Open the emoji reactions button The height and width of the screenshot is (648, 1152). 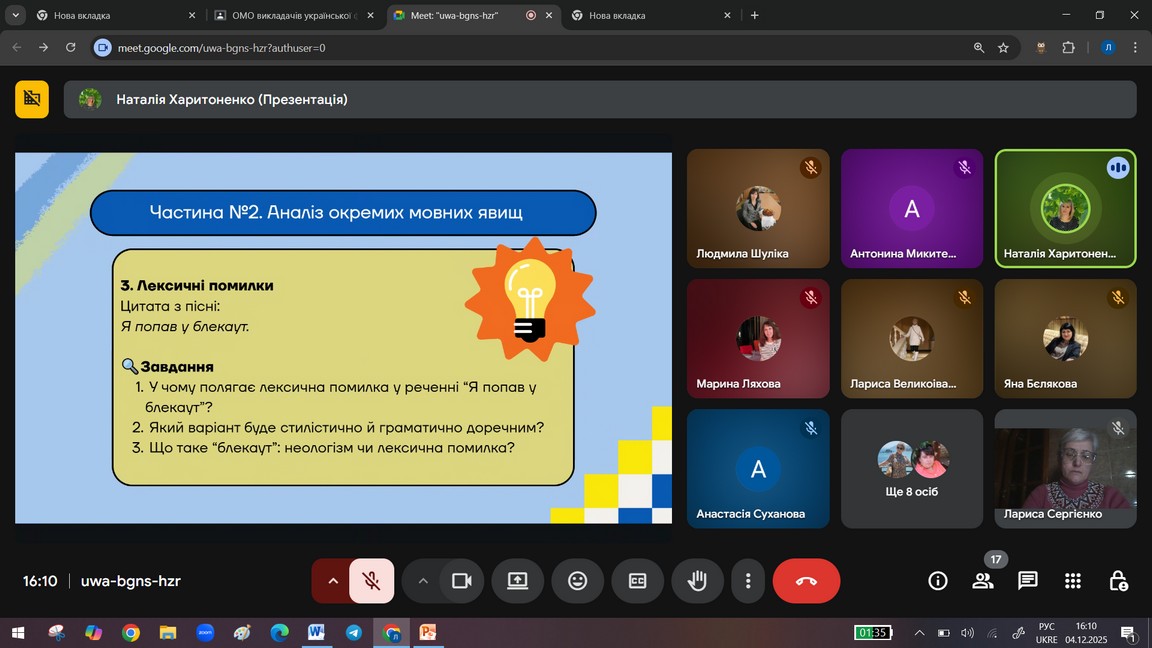(x=577, y=581)
